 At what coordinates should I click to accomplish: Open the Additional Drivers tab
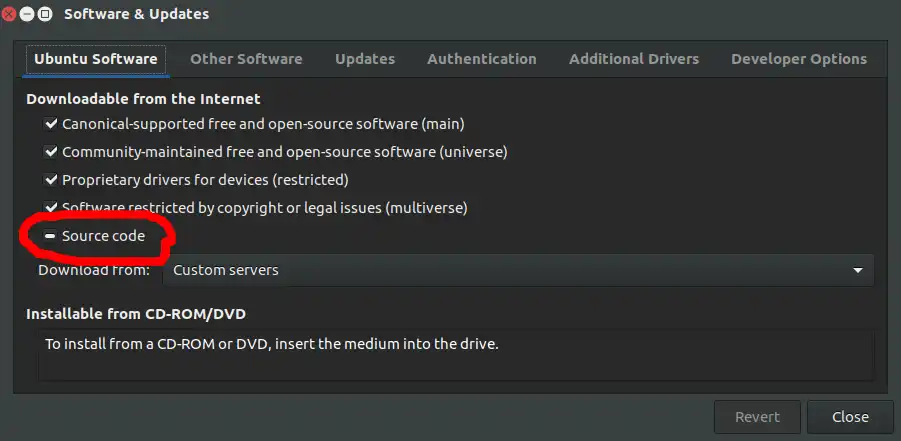click(634, 59)
